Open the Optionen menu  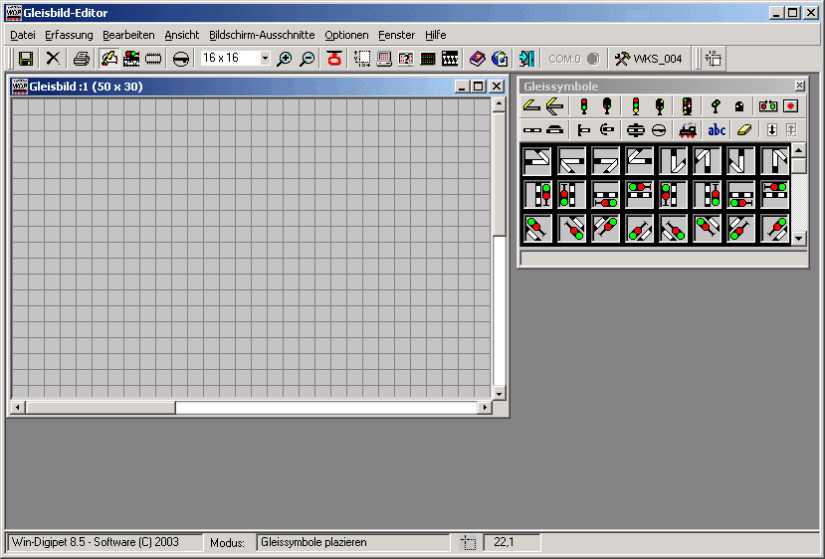pos(346,35)
